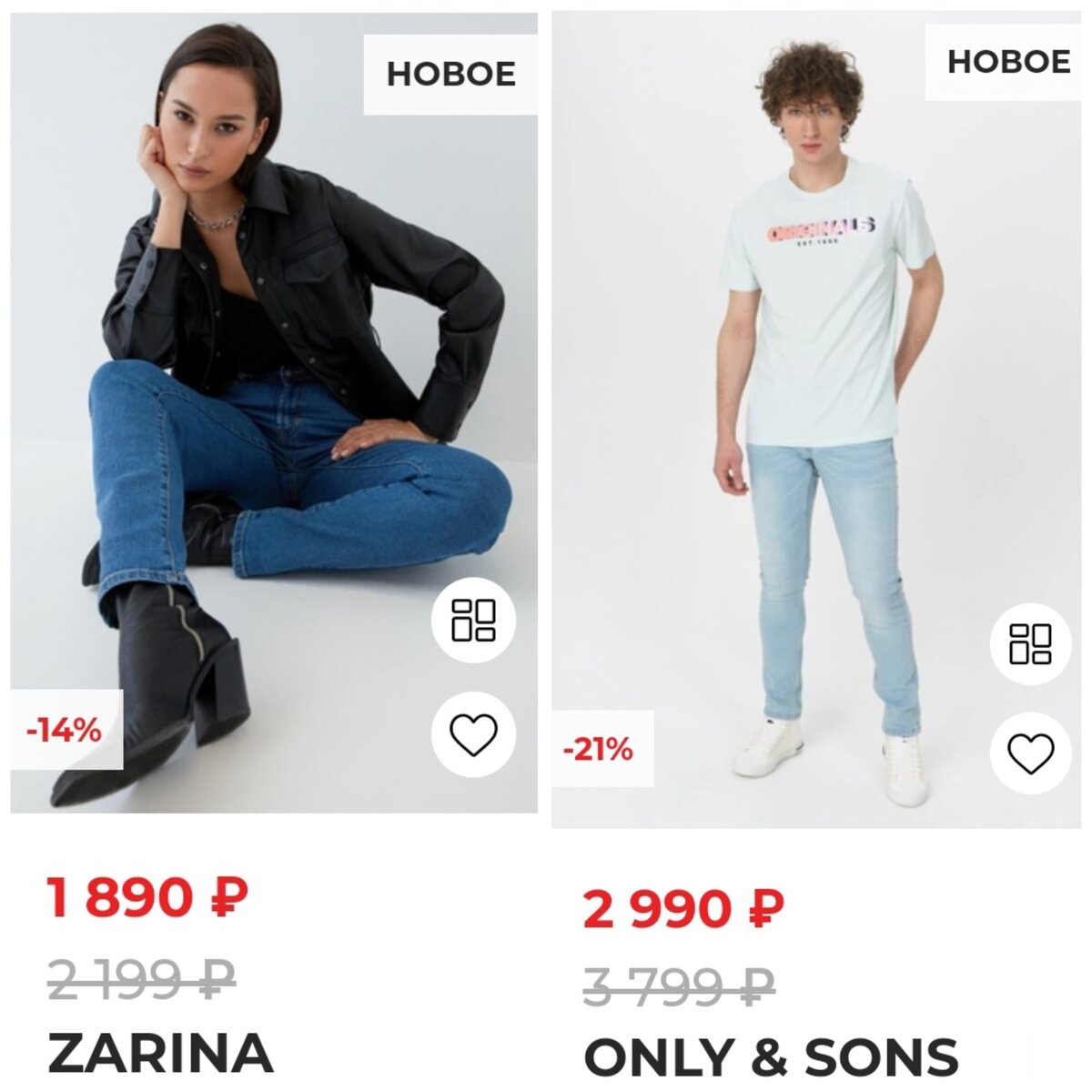Viewport: 1092px width, 1092px height.
Task: Click the -21% discount label
Action: [601, 749]
